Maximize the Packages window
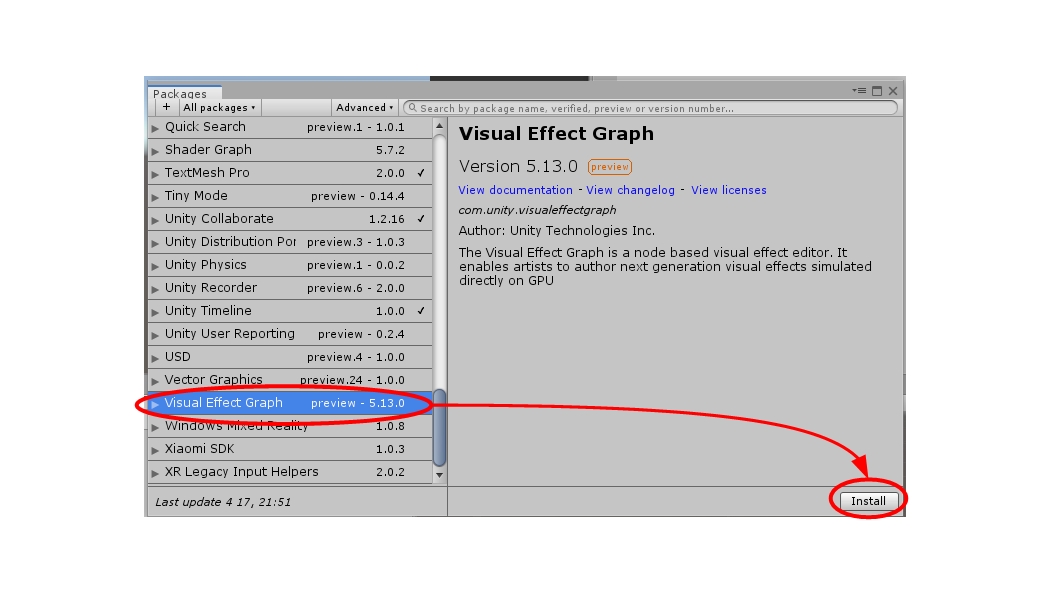The width and height of the screenshot is (1058, 595). point(877,90)
